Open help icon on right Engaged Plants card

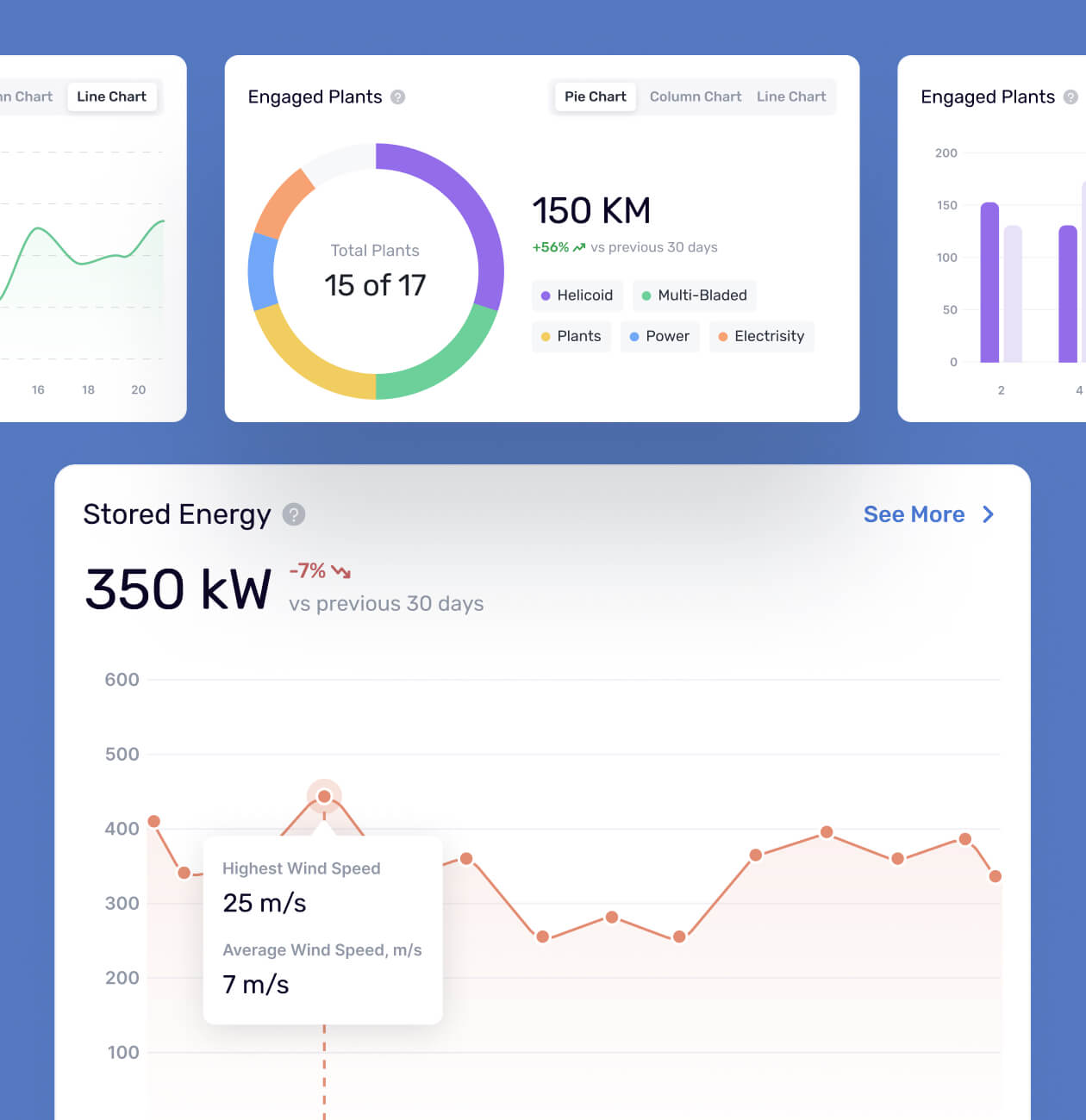(x=1073, y=97)
